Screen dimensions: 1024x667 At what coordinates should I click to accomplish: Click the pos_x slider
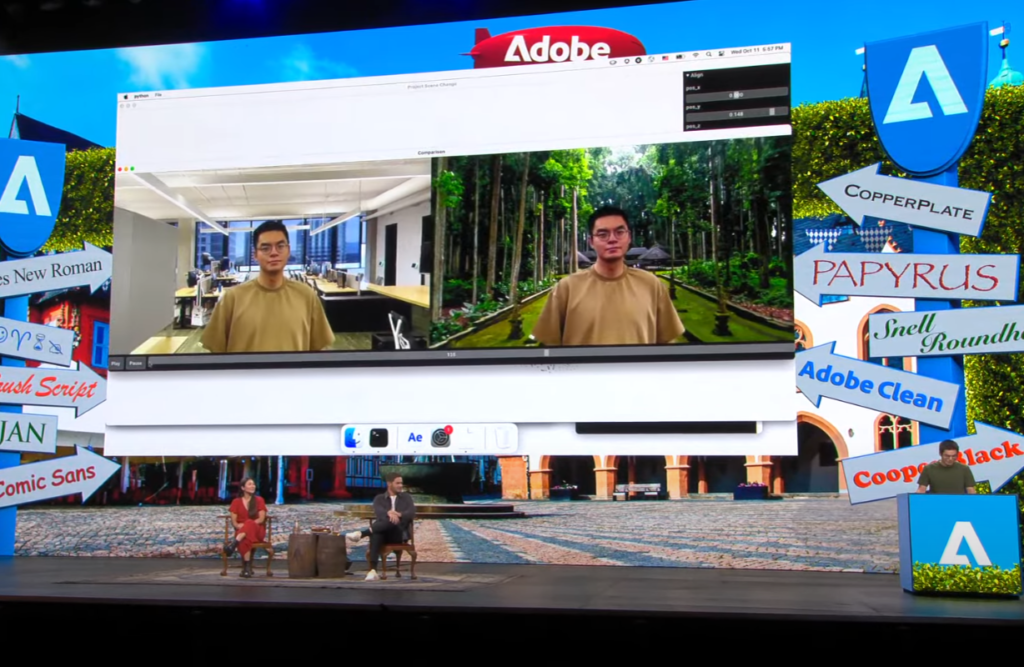coord(736,94)
